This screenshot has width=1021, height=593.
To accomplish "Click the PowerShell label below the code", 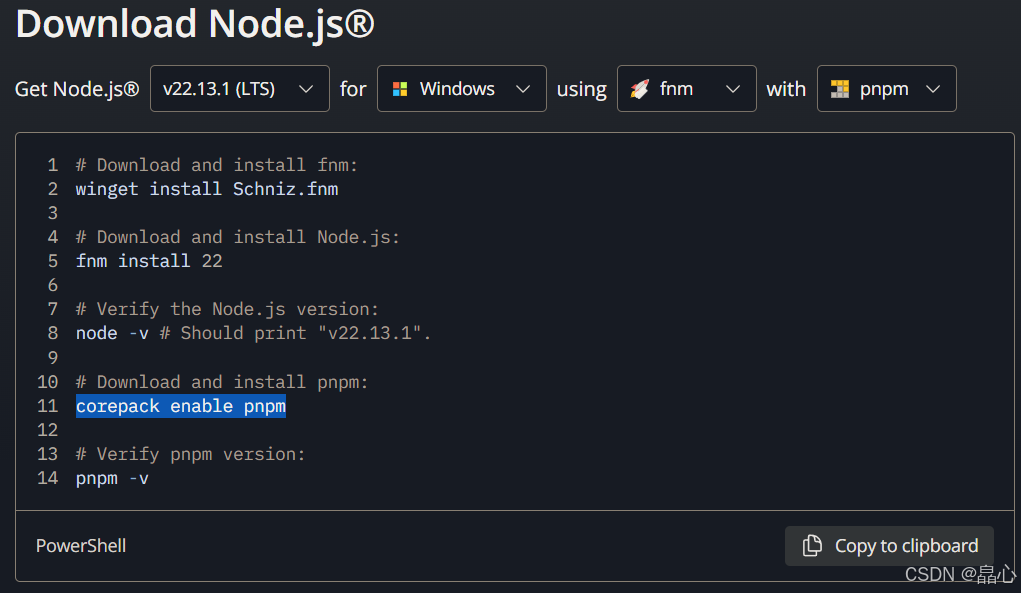I will (x=81, y=545).
